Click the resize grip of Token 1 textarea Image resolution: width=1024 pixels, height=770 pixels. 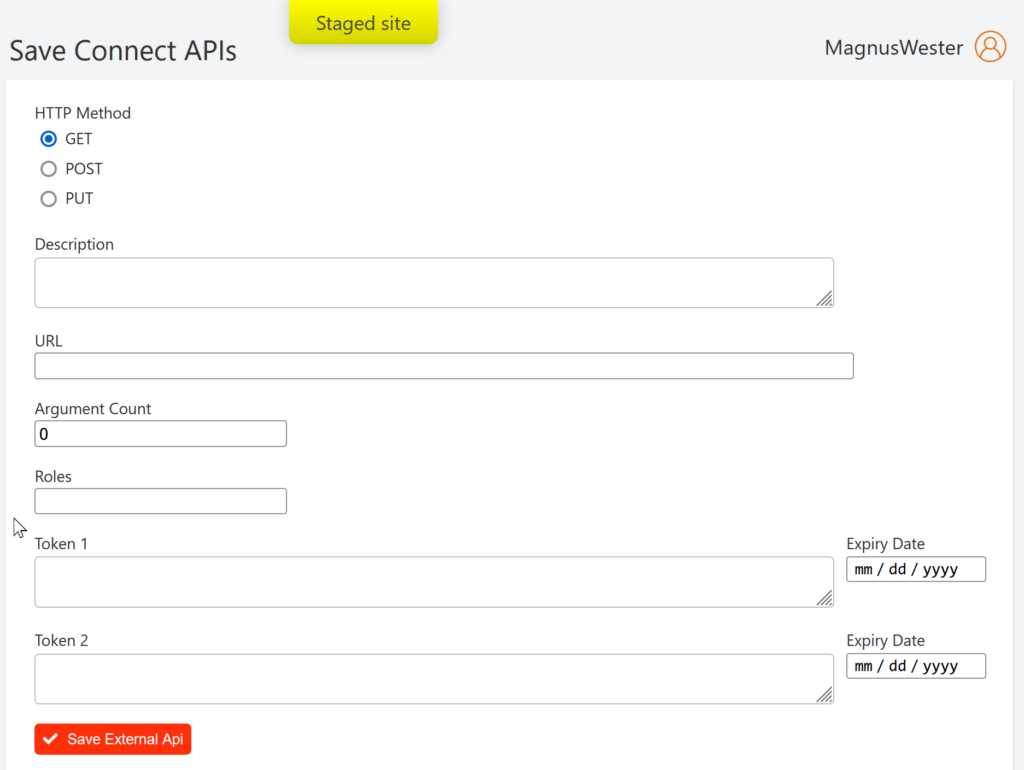[x=827, y=598]
